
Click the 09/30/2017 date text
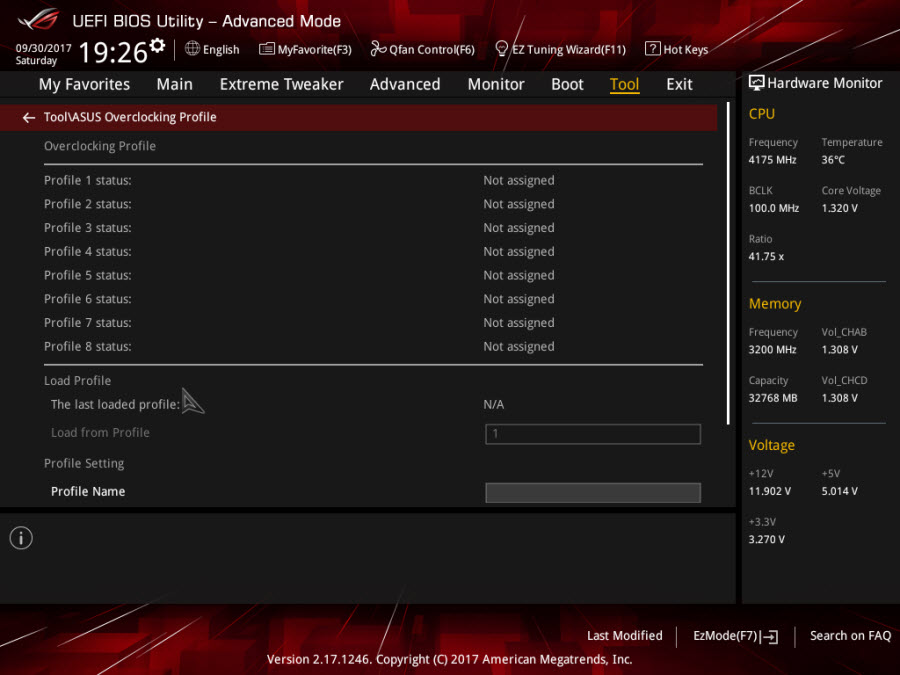(x=44, y=48)
